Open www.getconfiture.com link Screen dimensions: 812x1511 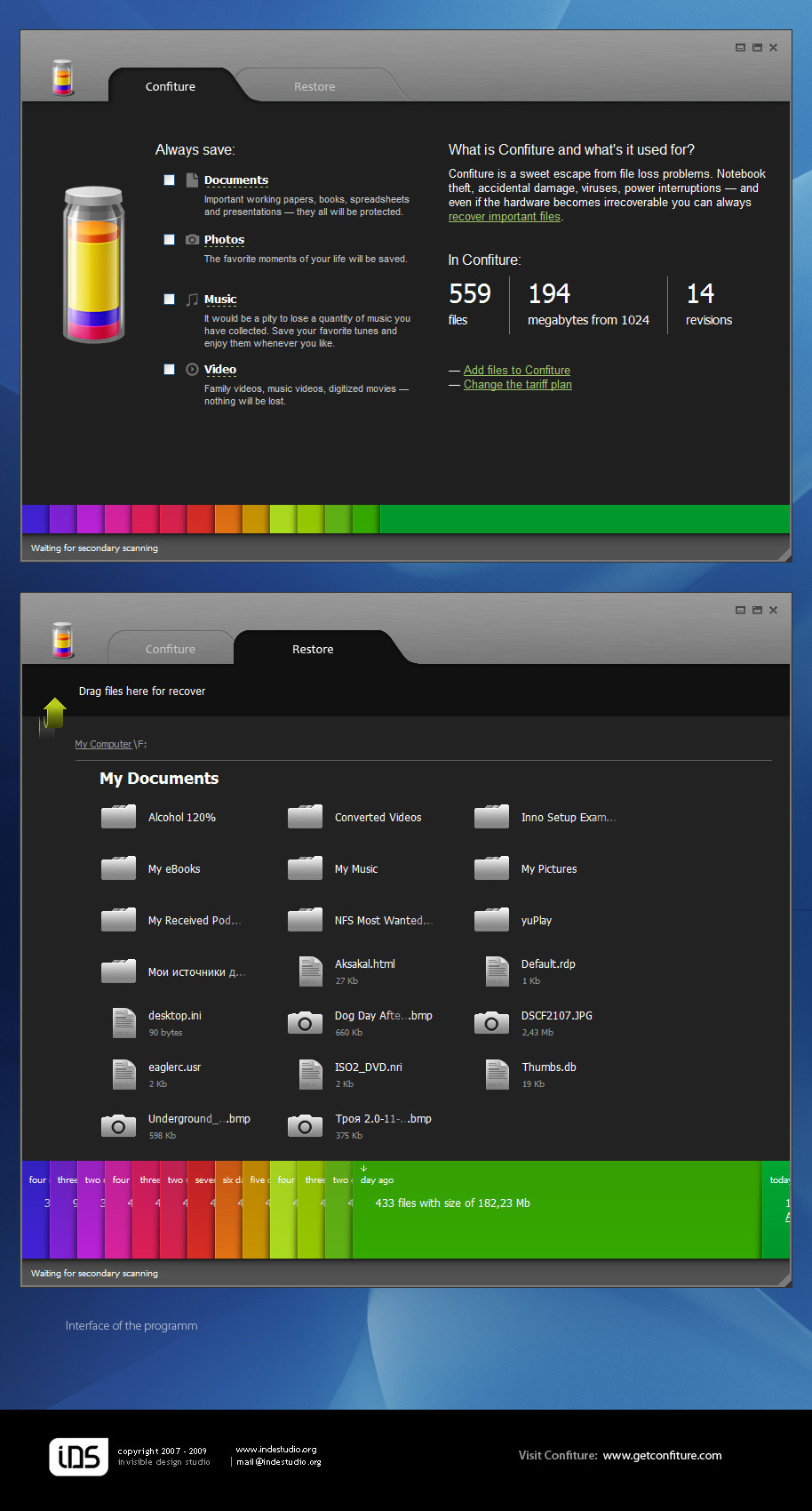click(663, 1456)
